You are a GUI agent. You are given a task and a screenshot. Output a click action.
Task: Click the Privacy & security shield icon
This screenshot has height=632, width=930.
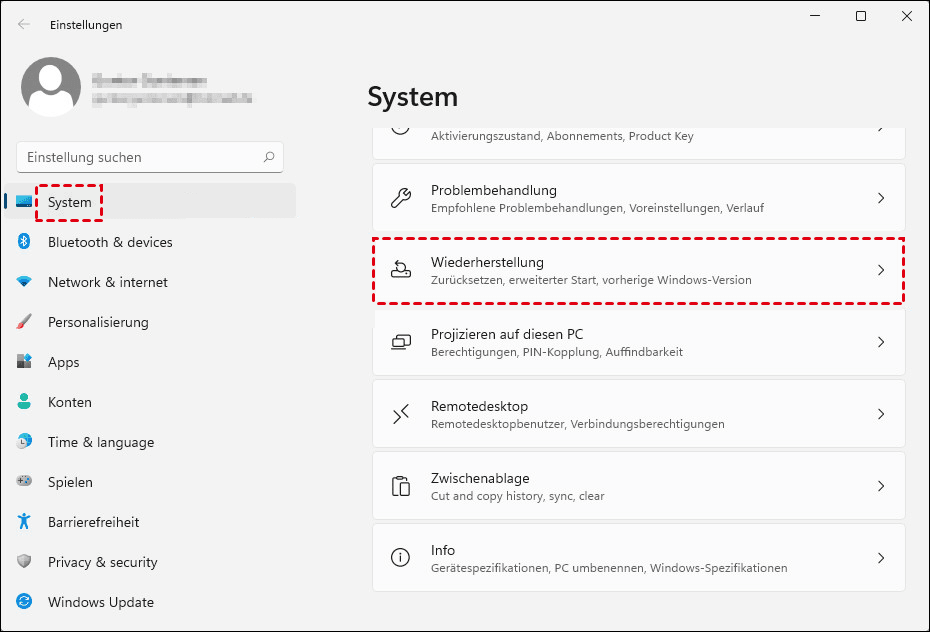[x=24, y=562]
